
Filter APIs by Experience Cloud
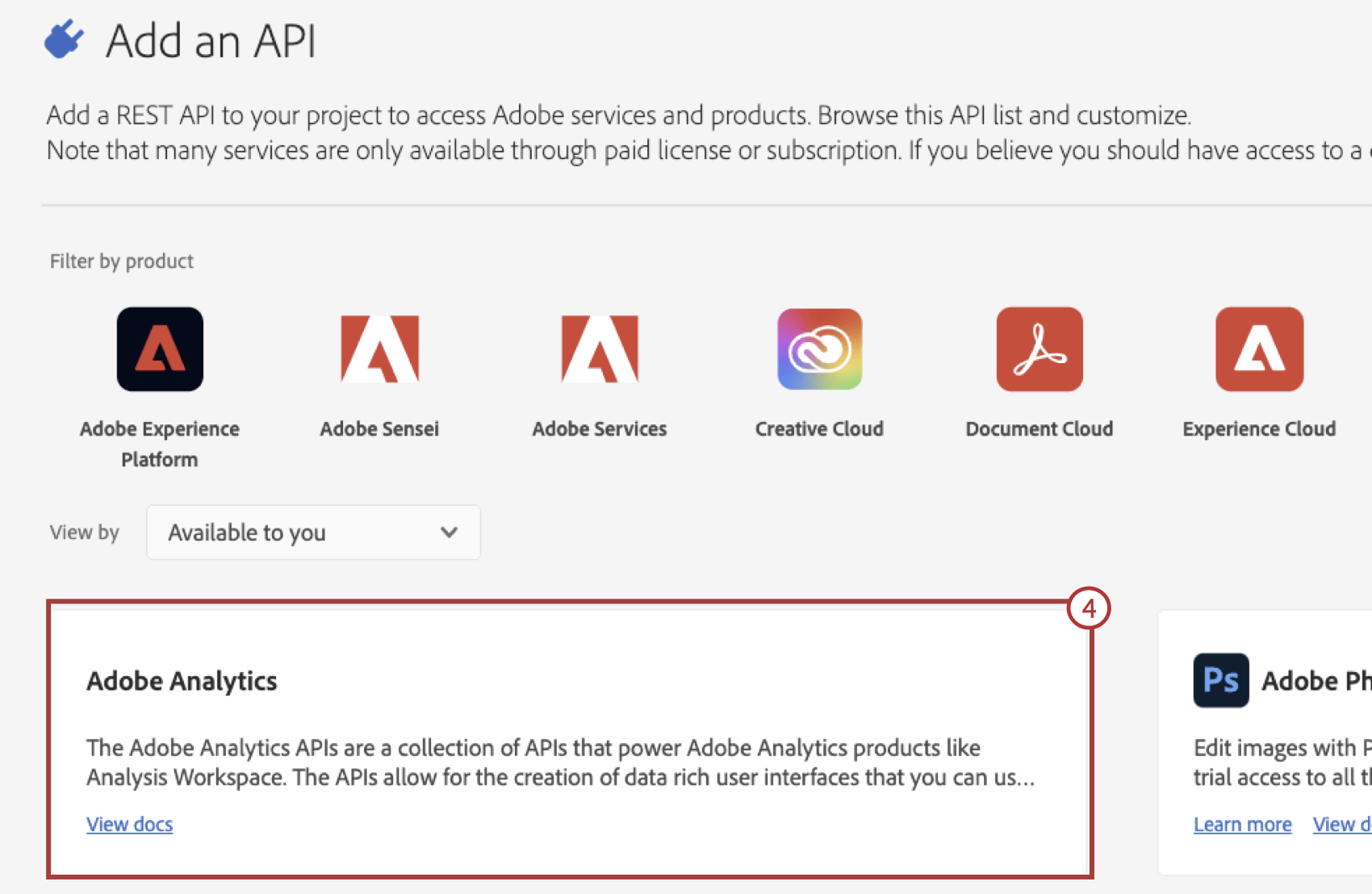1258,349
